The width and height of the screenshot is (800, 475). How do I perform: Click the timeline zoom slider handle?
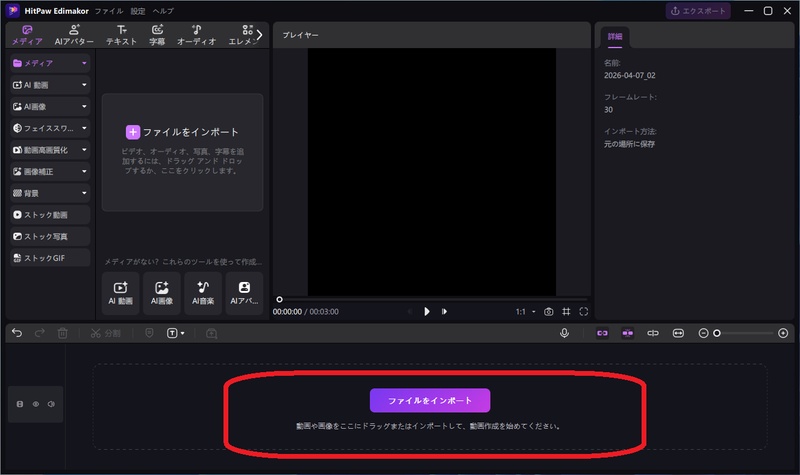[717, 333]
